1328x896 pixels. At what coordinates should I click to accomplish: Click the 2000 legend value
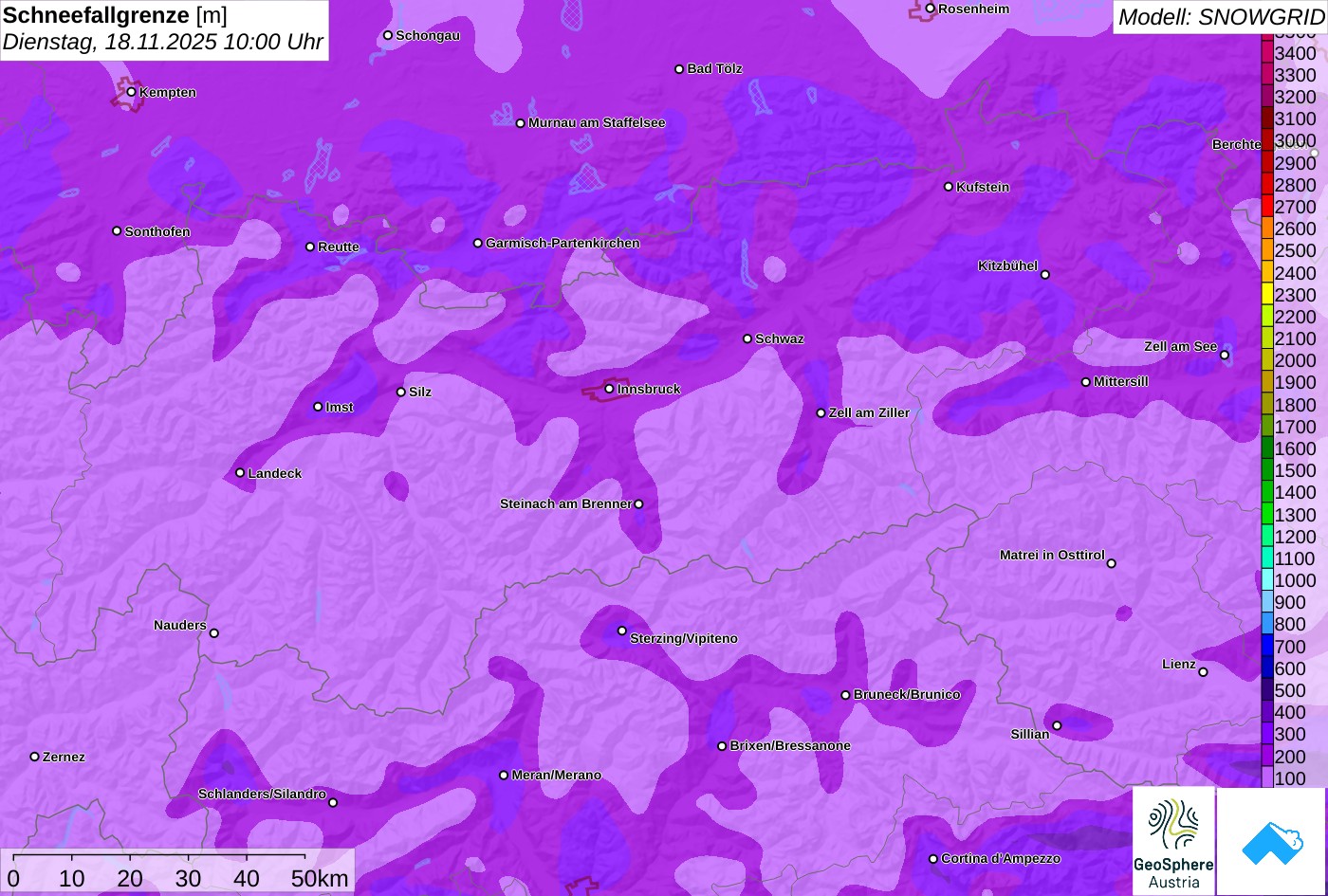(1295, 360)
